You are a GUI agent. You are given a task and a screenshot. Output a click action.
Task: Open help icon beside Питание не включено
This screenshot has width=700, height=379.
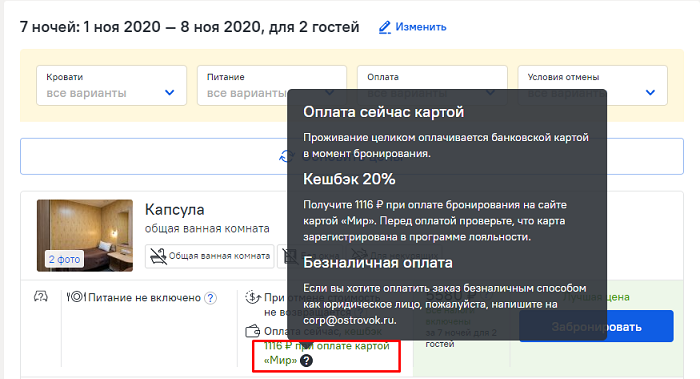(210, 298)
